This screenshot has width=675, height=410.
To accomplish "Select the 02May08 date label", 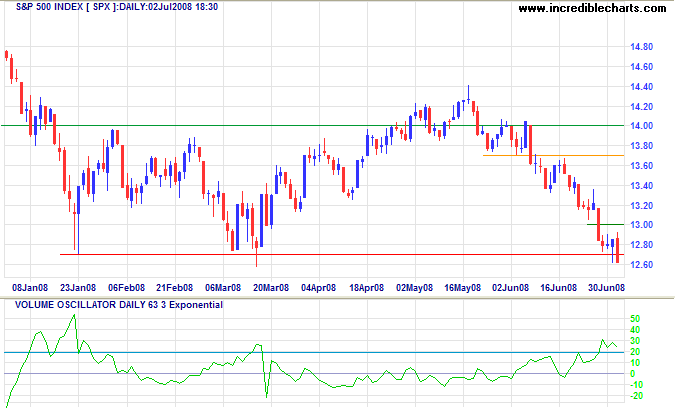I will tap(415, 288).
